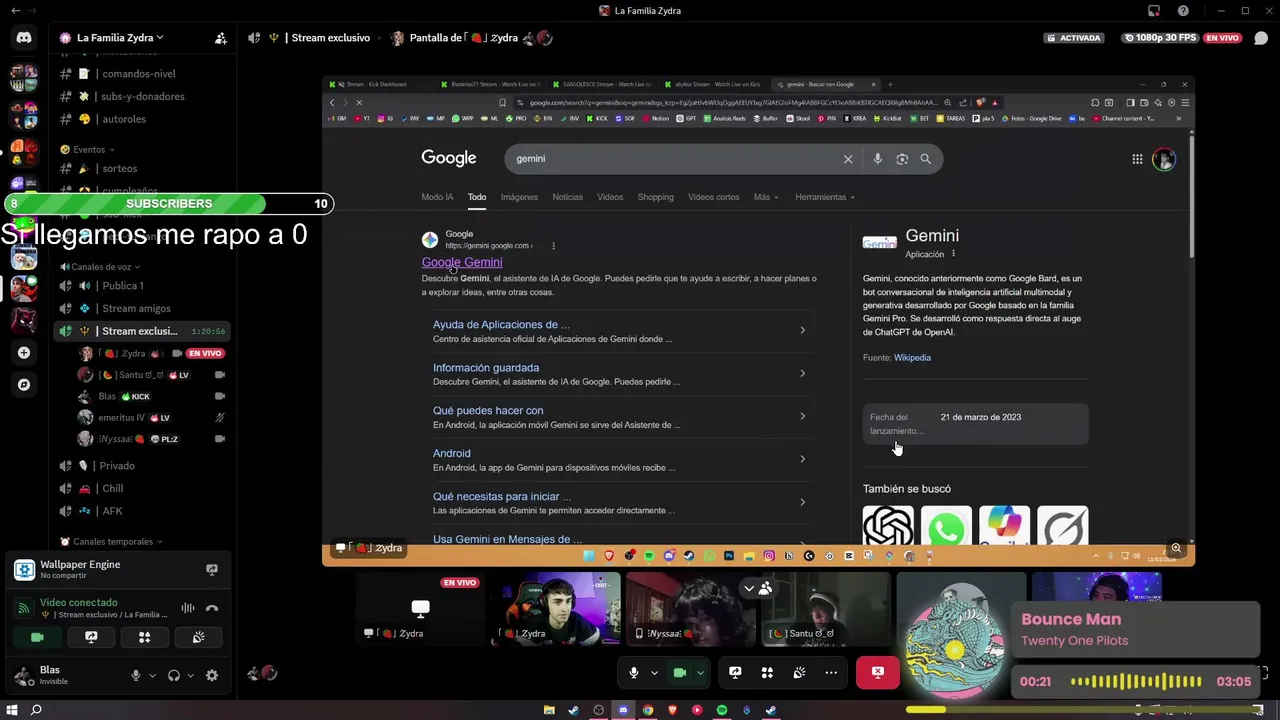
Task: Toggle headphones deafen in user panel
Action: click(x=174, y=676)
